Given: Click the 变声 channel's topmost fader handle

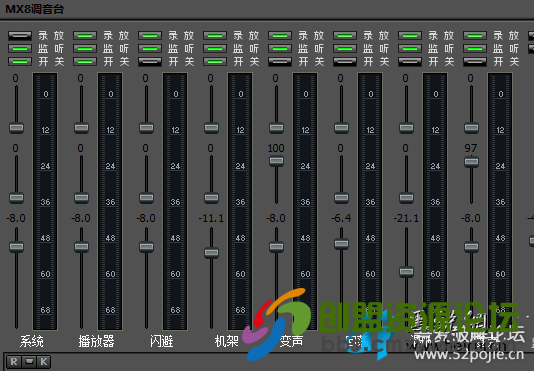Looking at the screenshot, I should point(277,128).
